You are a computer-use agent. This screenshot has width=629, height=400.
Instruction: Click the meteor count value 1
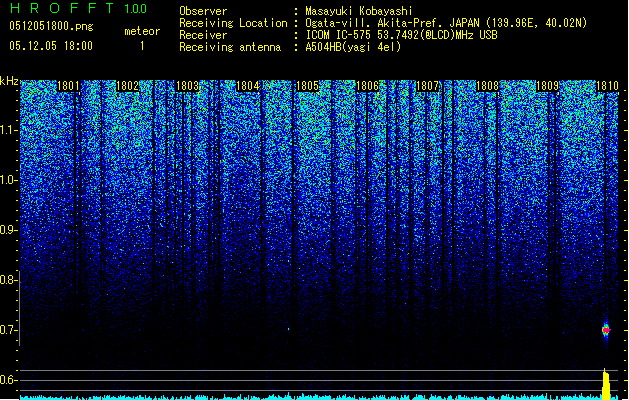142,47
